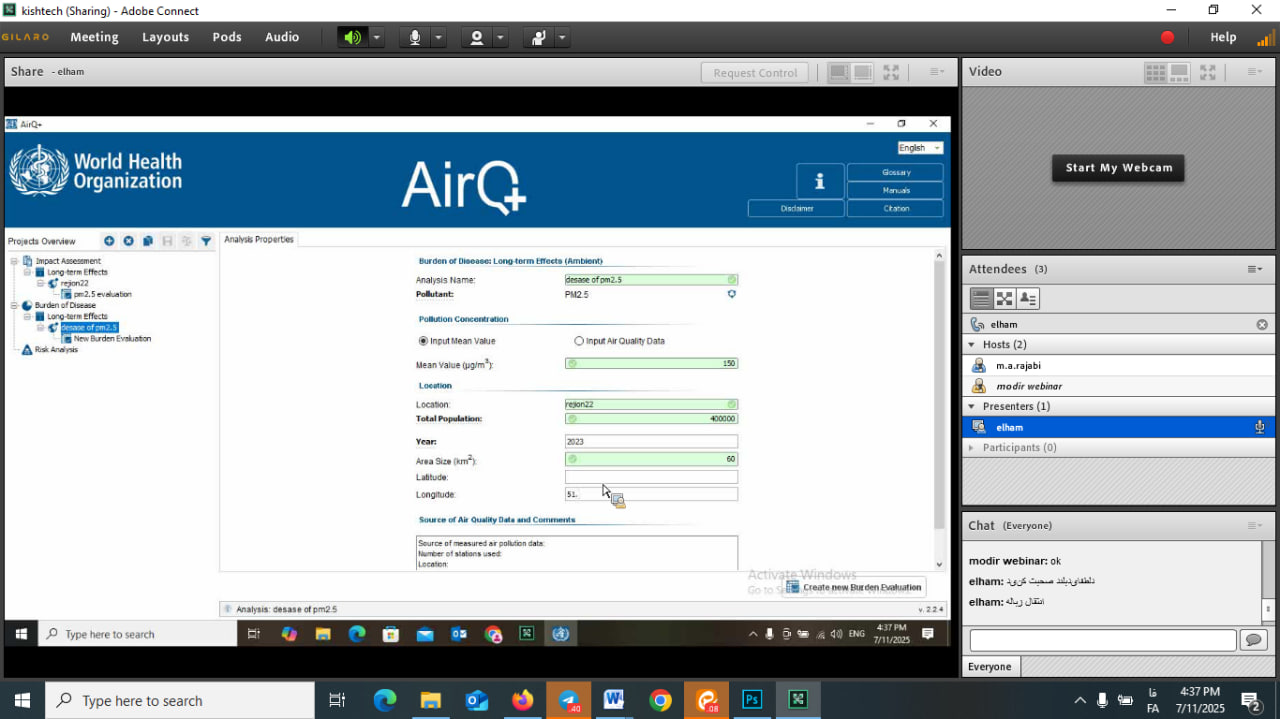Open the Citation button
This screenshot has height=719, width=1280.
point(895,208)
